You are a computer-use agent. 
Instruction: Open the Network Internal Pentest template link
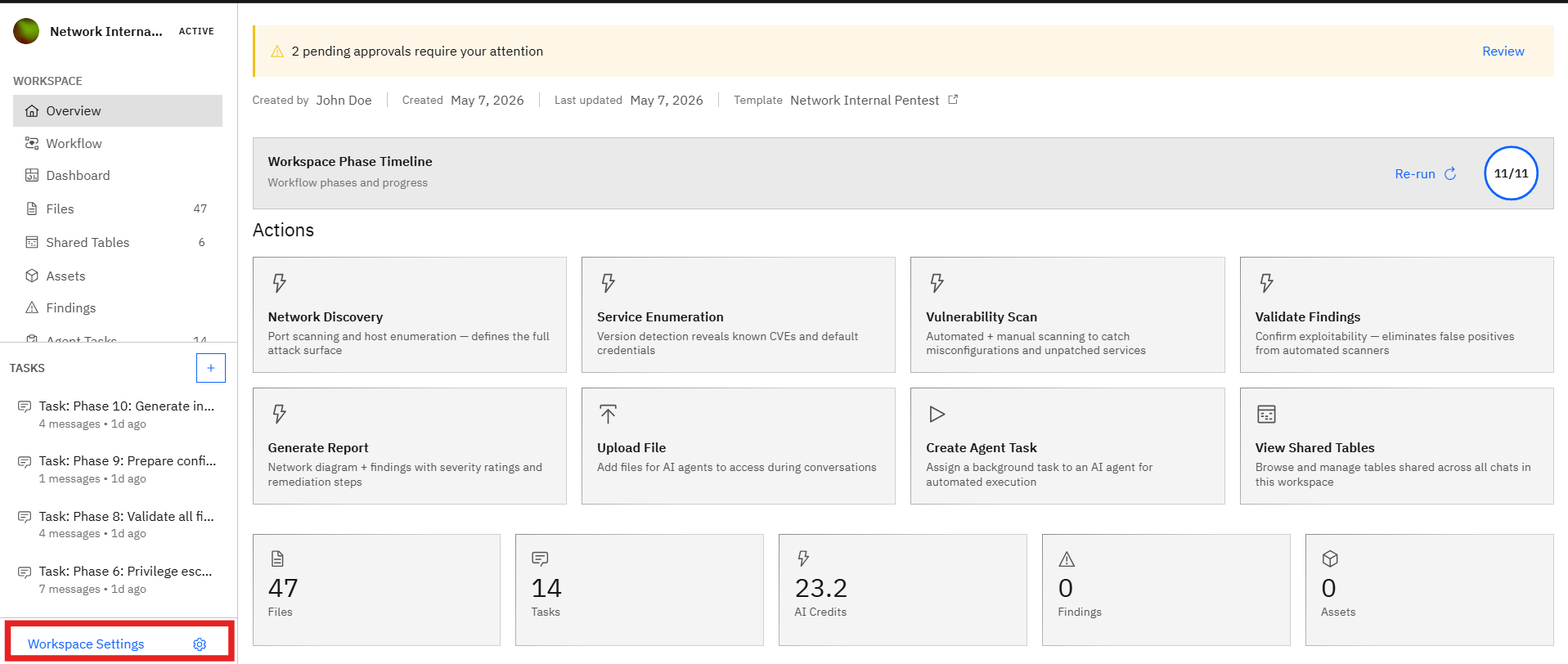pos(865,101)
